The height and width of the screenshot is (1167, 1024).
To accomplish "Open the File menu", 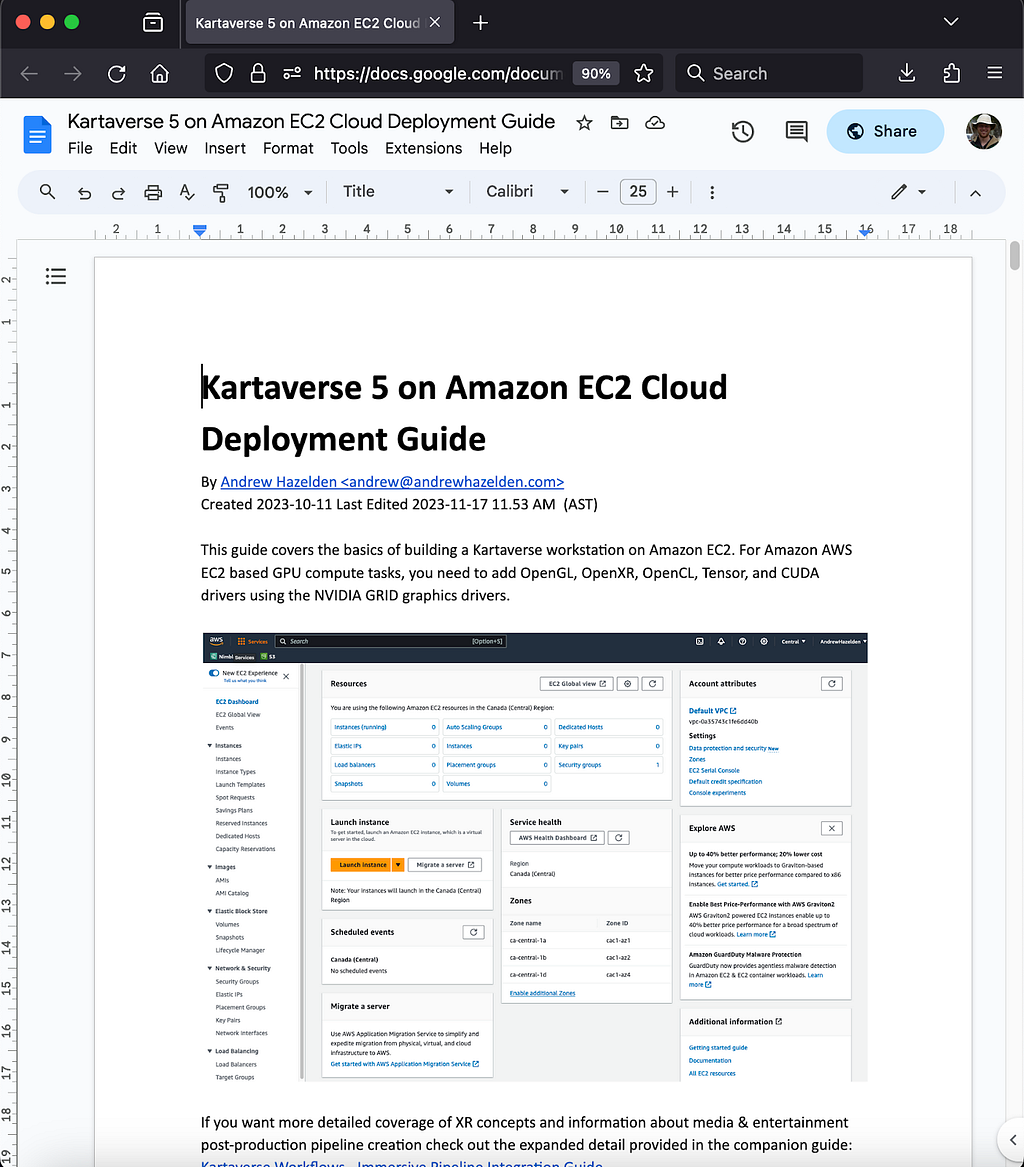I will tap(80, 148).
